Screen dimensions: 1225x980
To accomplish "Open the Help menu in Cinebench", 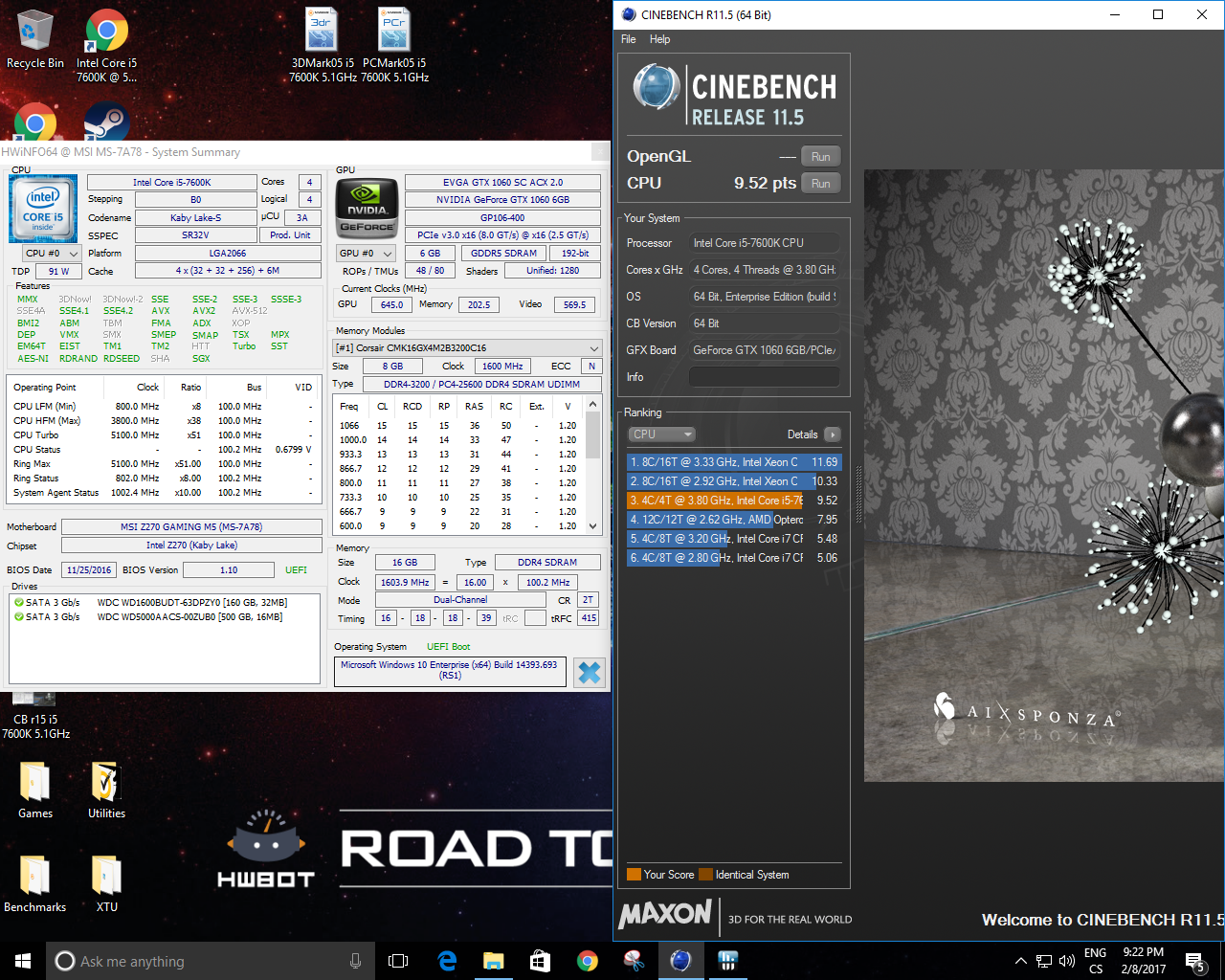I will (x=660, y=39).
